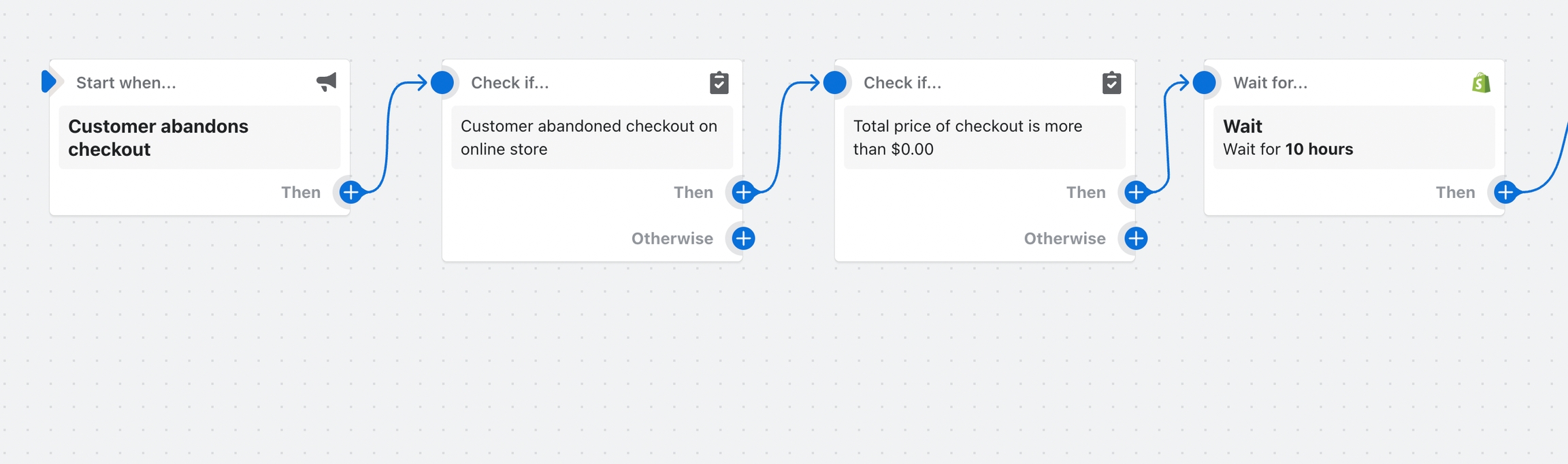Viewport: 1568px width, 464px height.
Task: Click the megaphone icon on the Start when card
Action: coord(327,82)
